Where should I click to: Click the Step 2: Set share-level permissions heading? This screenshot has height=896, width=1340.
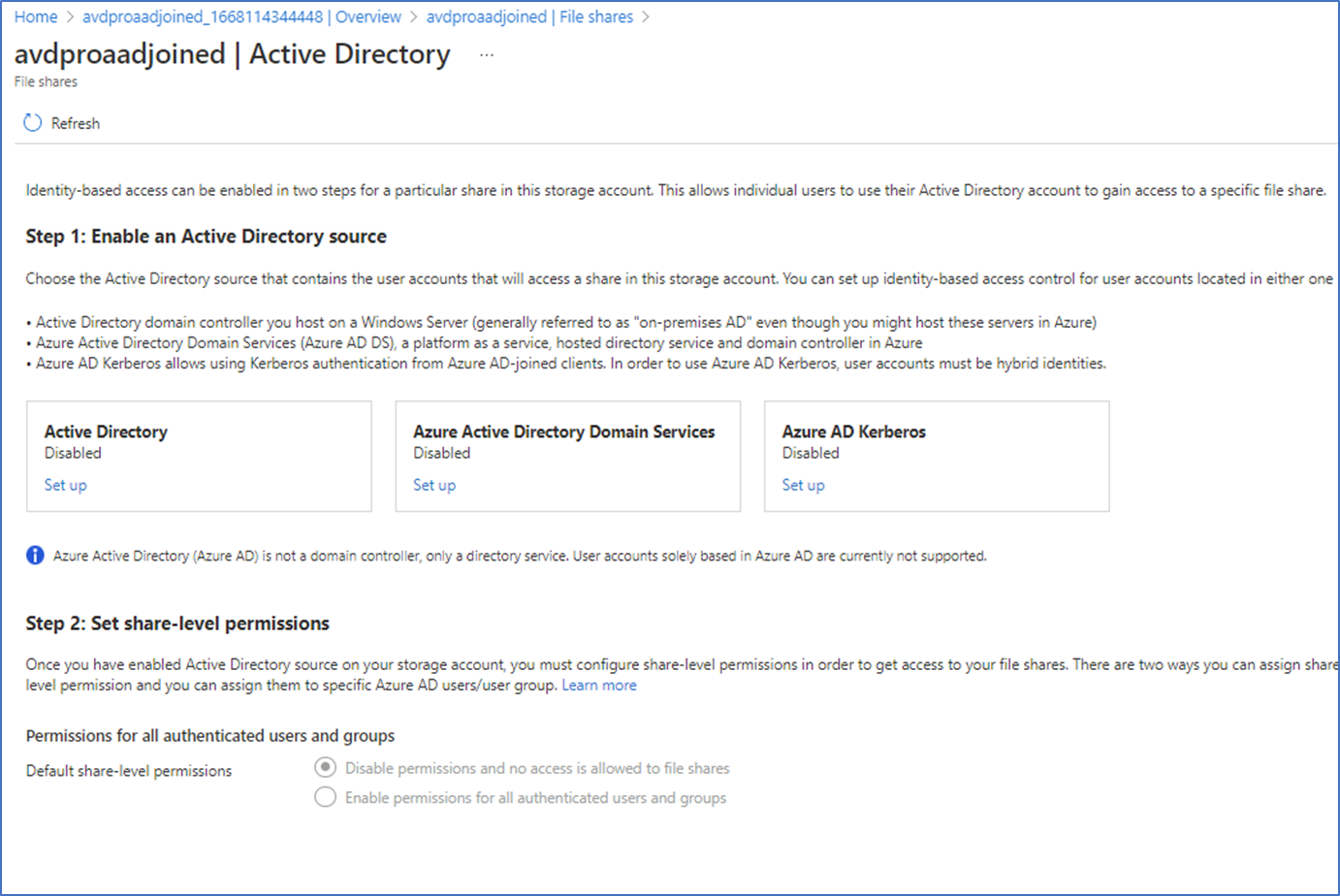click(x=177, y=624)
